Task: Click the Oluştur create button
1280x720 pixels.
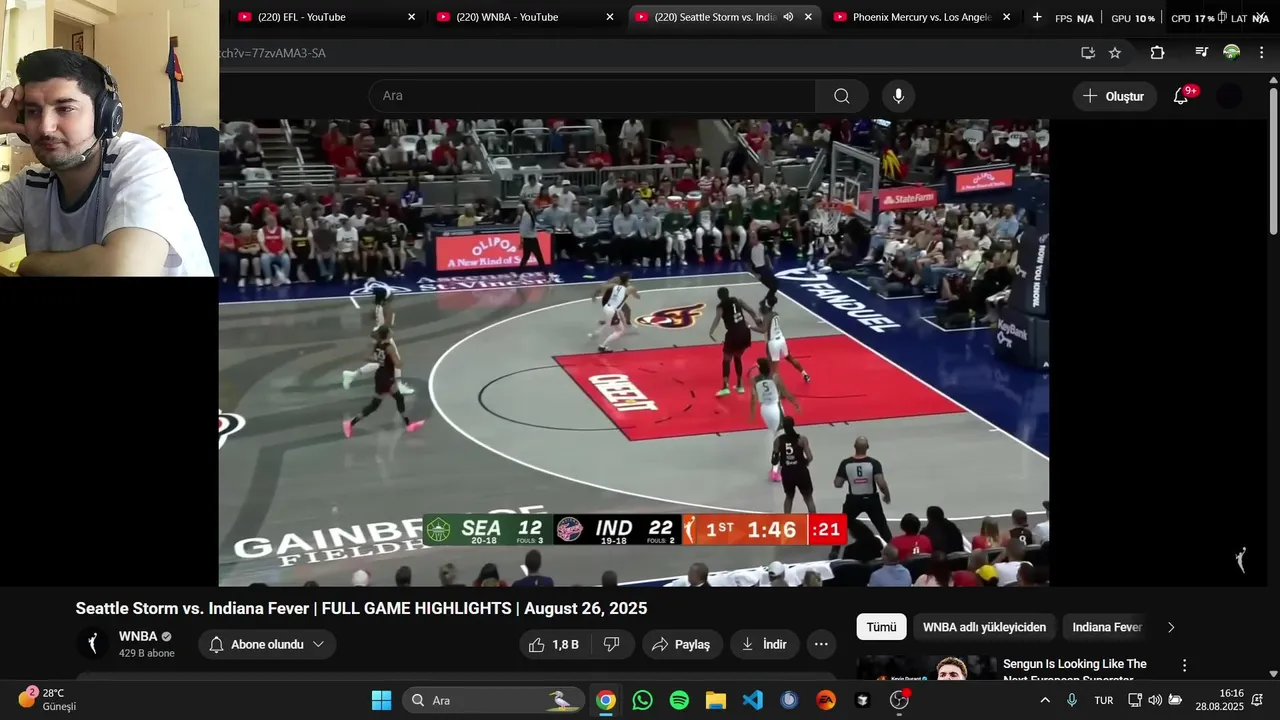Action: [x=1115, y=96]
